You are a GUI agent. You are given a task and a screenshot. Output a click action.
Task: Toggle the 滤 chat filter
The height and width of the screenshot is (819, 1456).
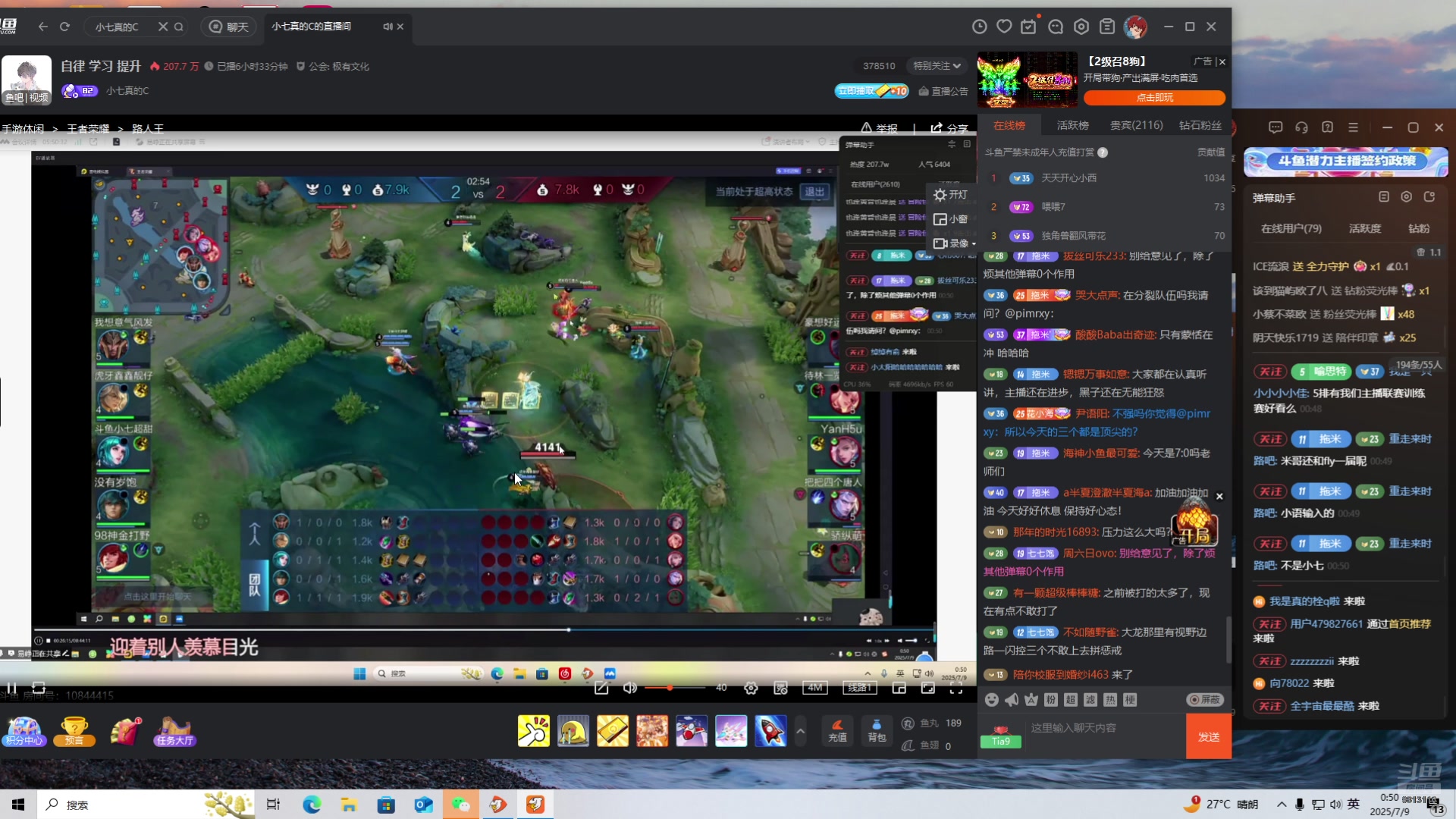point(1090,700)
